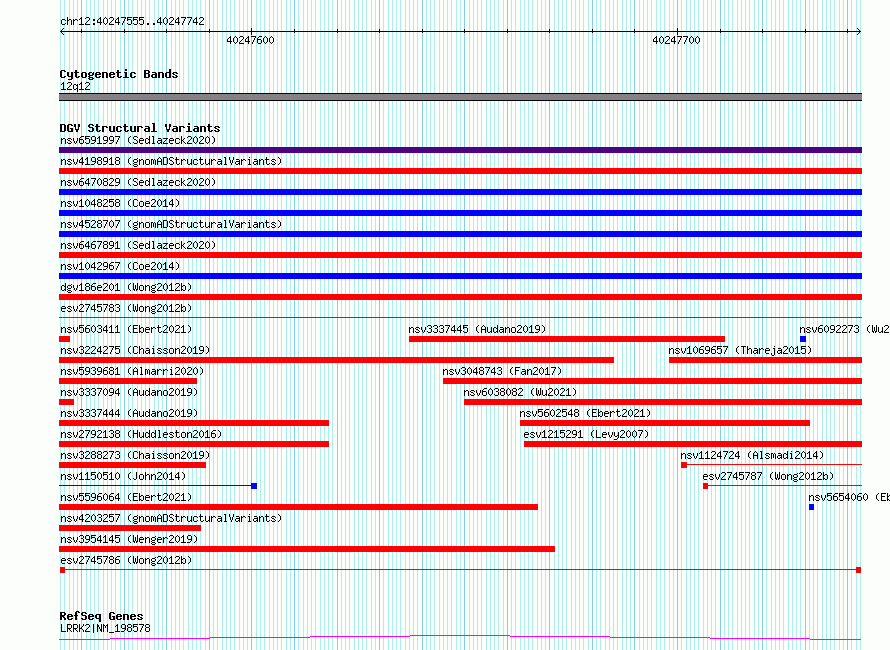The width and height of the screenshot is (890, 650).
Task: Click the right red end marker of esv2745786
Action: (859, 570)
